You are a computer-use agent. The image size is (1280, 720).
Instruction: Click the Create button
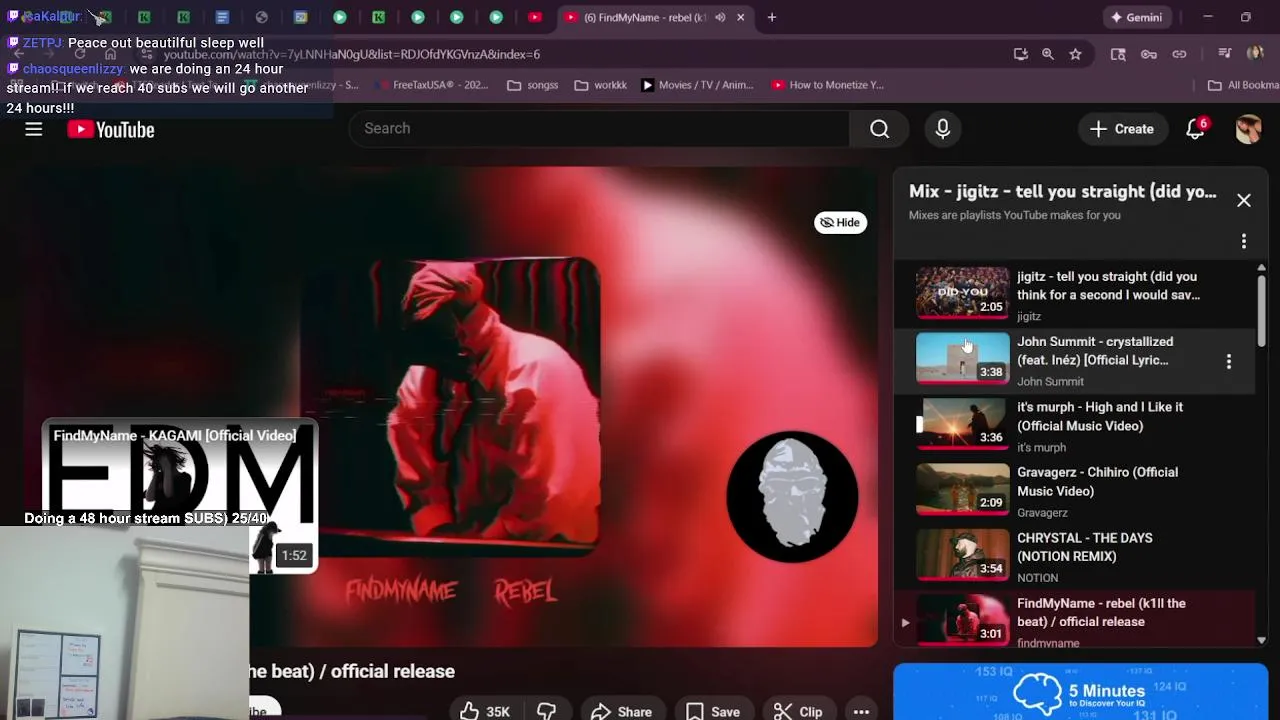coord(1122,129)
